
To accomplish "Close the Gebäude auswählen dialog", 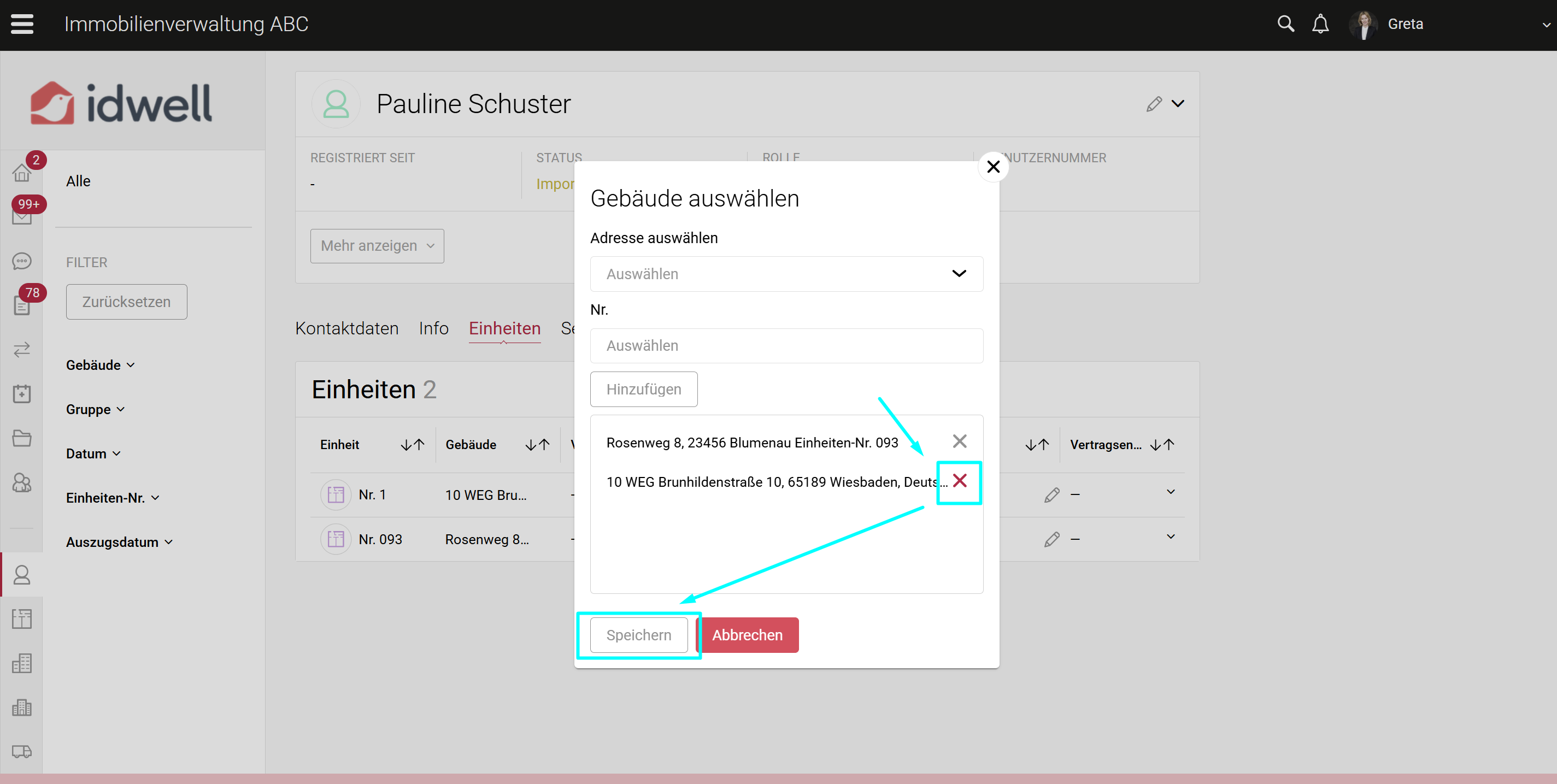I will pos(993,166).
